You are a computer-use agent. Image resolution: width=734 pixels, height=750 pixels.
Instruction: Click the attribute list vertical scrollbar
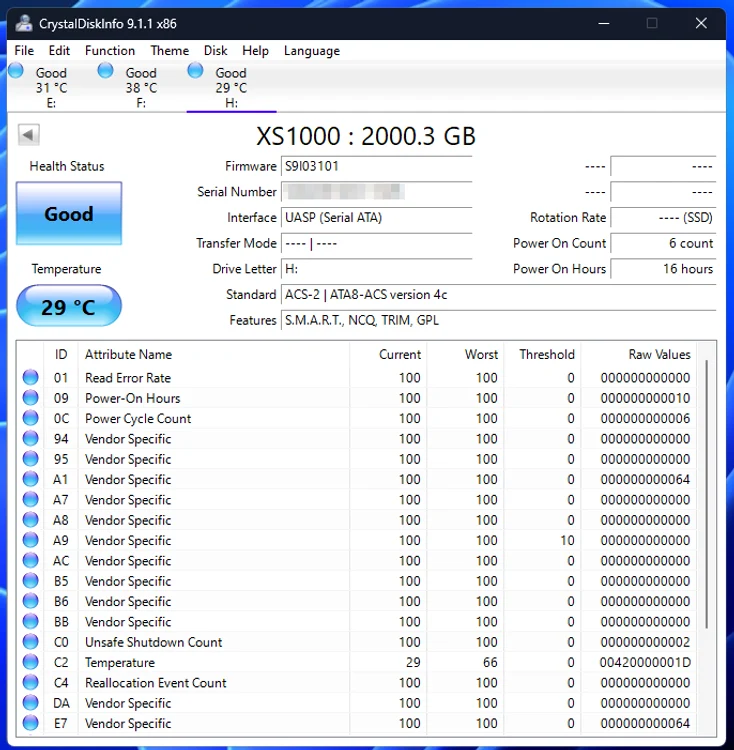[x=706, y=494]
